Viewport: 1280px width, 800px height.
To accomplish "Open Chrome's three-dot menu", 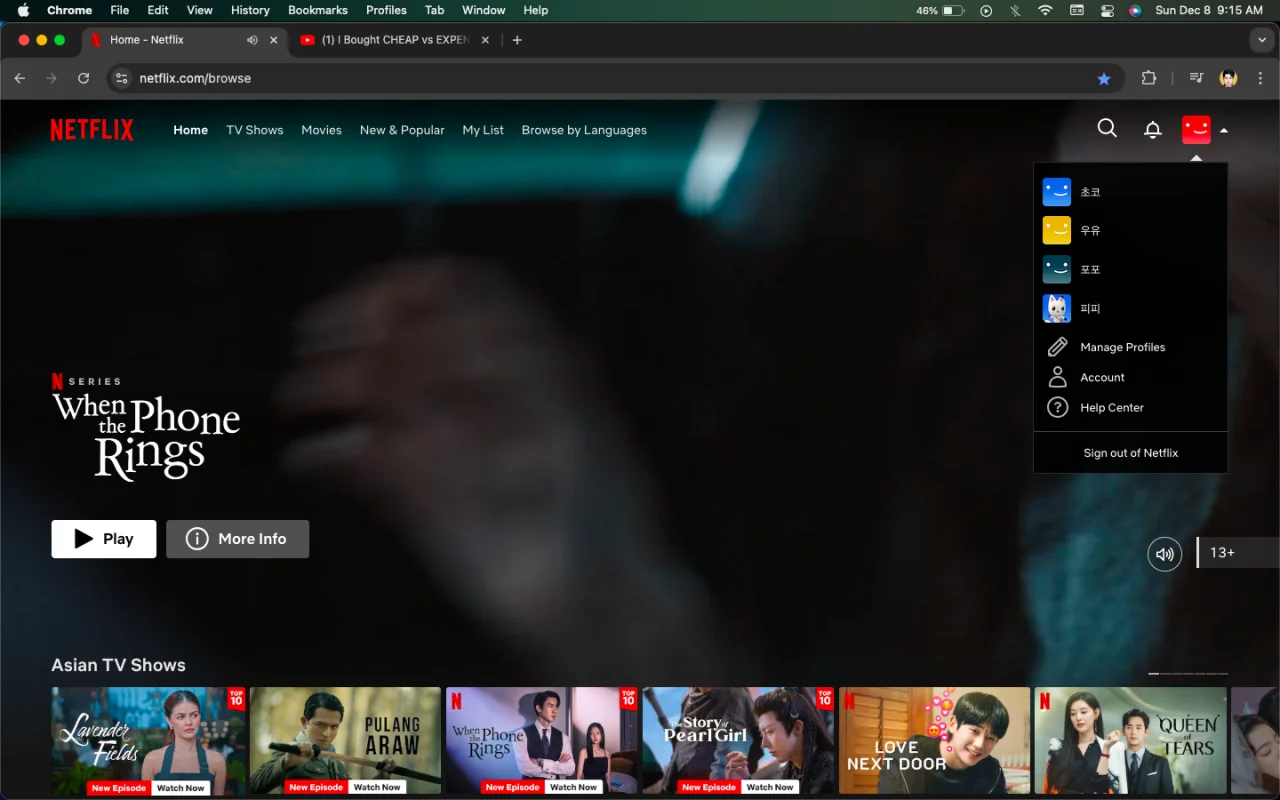I will coord(1260,78).
